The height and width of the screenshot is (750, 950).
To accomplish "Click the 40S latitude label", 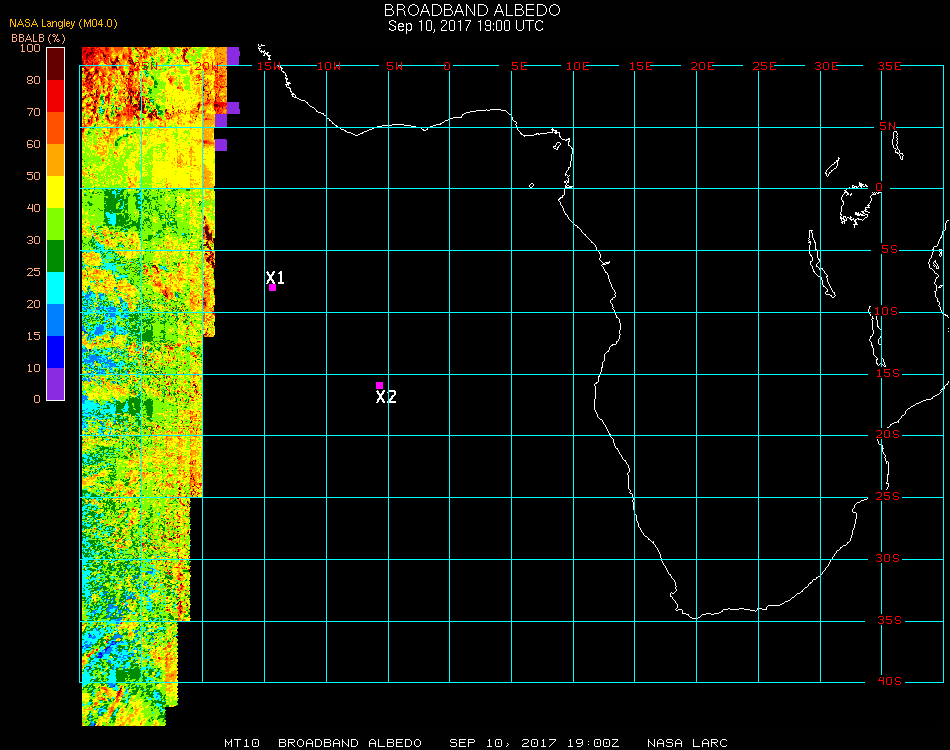I will click(x=889, y=682).
